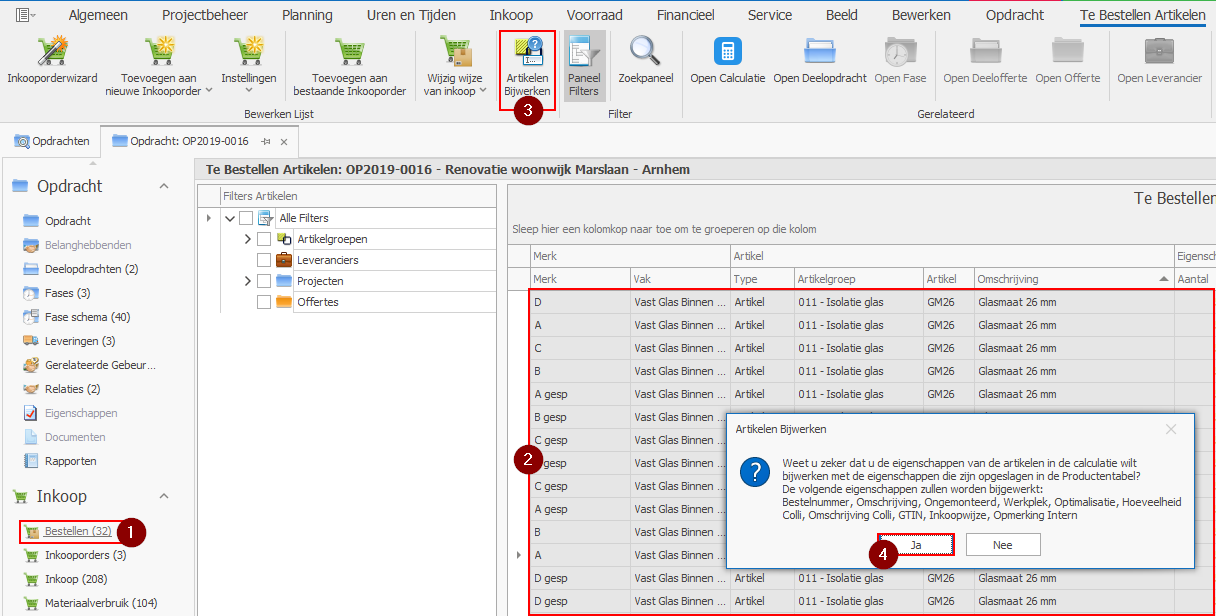Image resolution: width=1216 pixels, height=616 pixels.
Task: Click Toevoegen aan nieuwe Inkooporder icon
Action: [159, 53]
